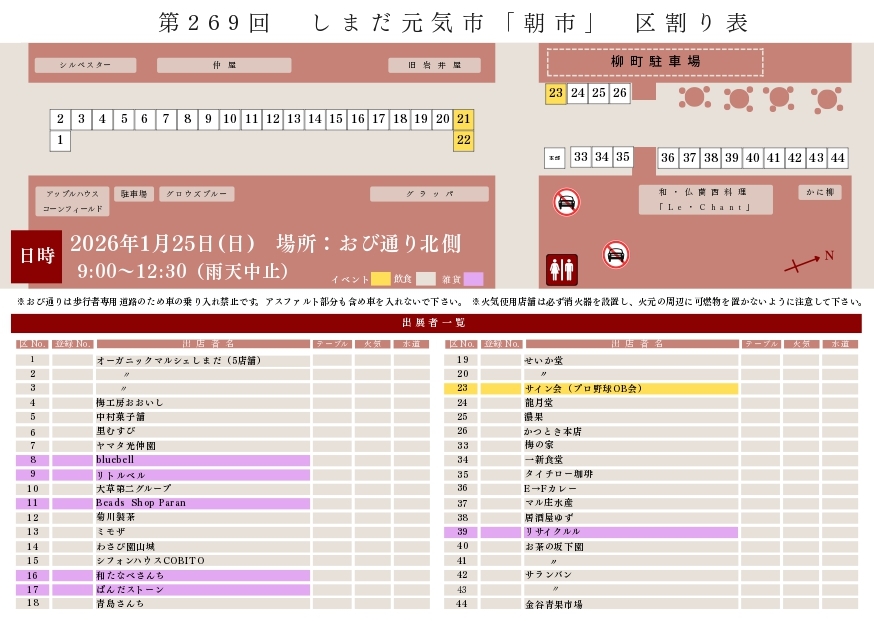Click the purple 雑貨 legend swatch
874x621 pixels.
click(475, 280)
